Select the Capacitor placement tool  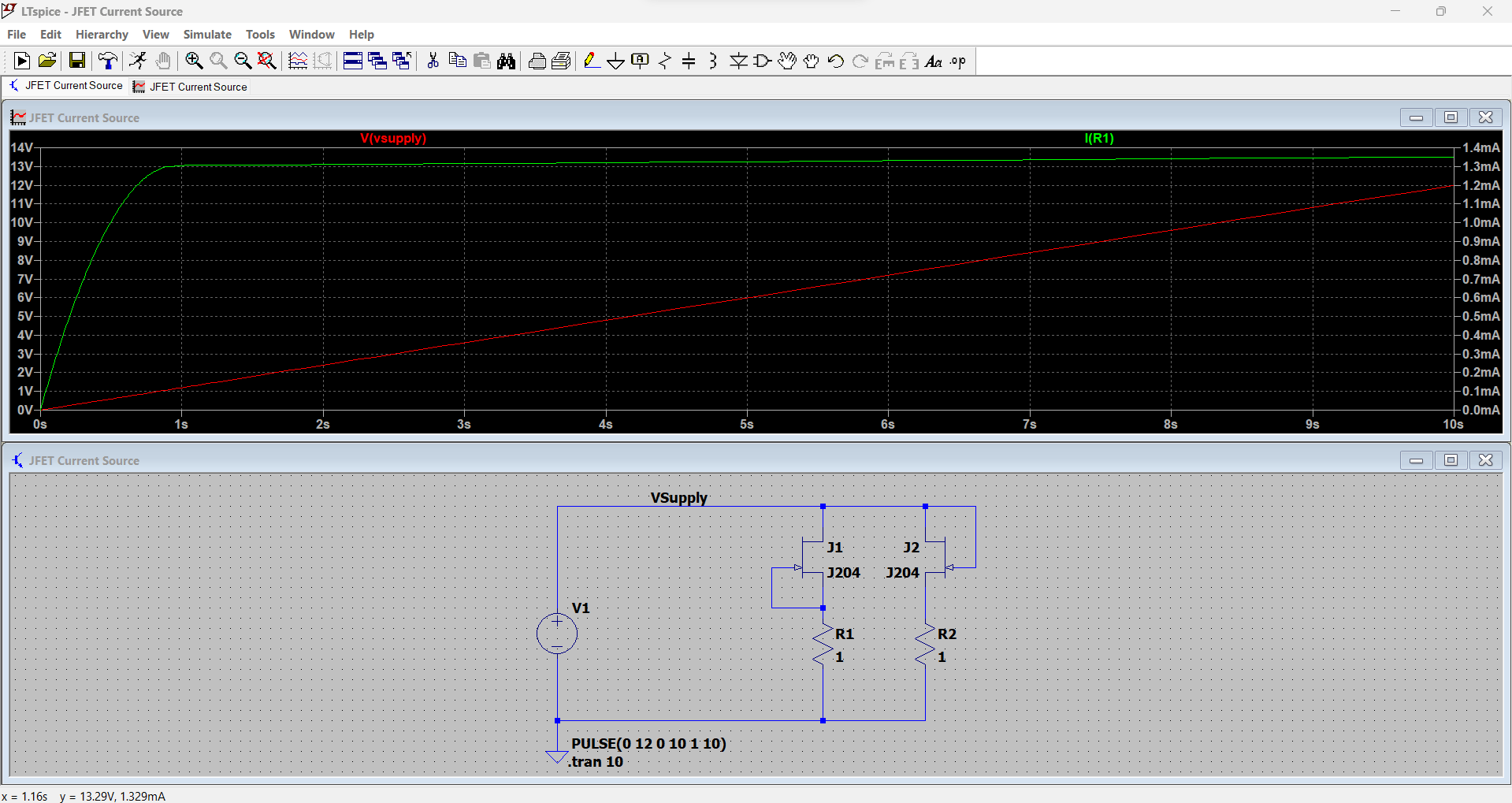[689, 61]
